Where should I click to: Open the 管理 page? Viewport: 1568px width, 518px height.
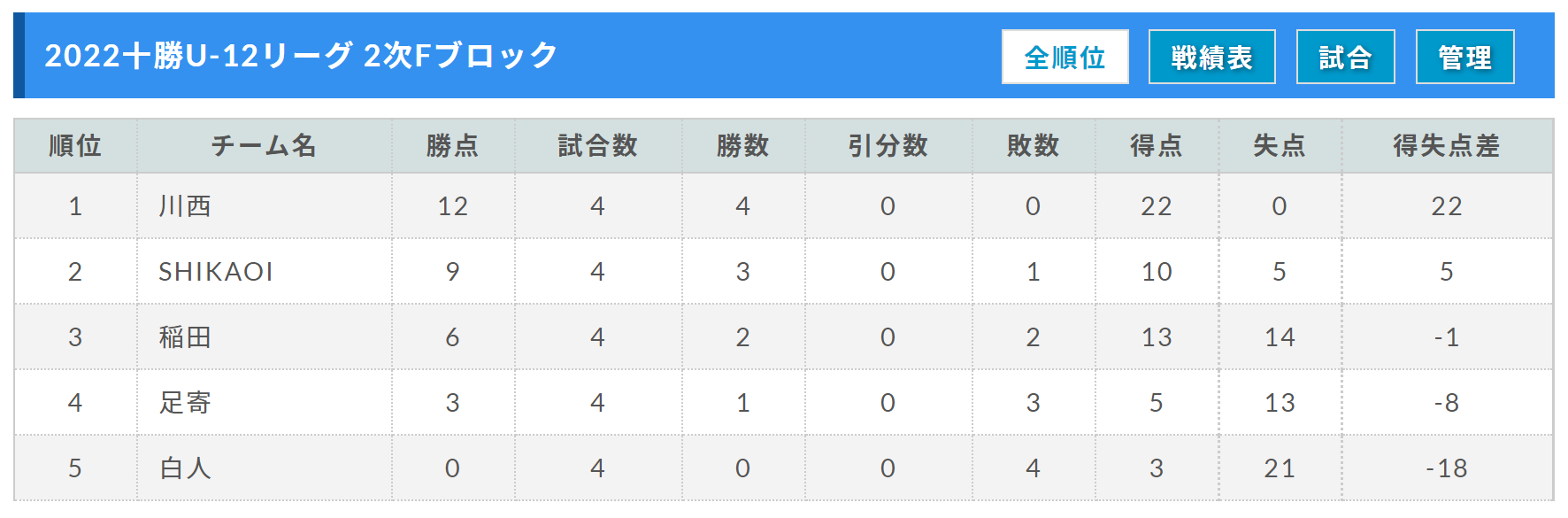coord(1464,57)
